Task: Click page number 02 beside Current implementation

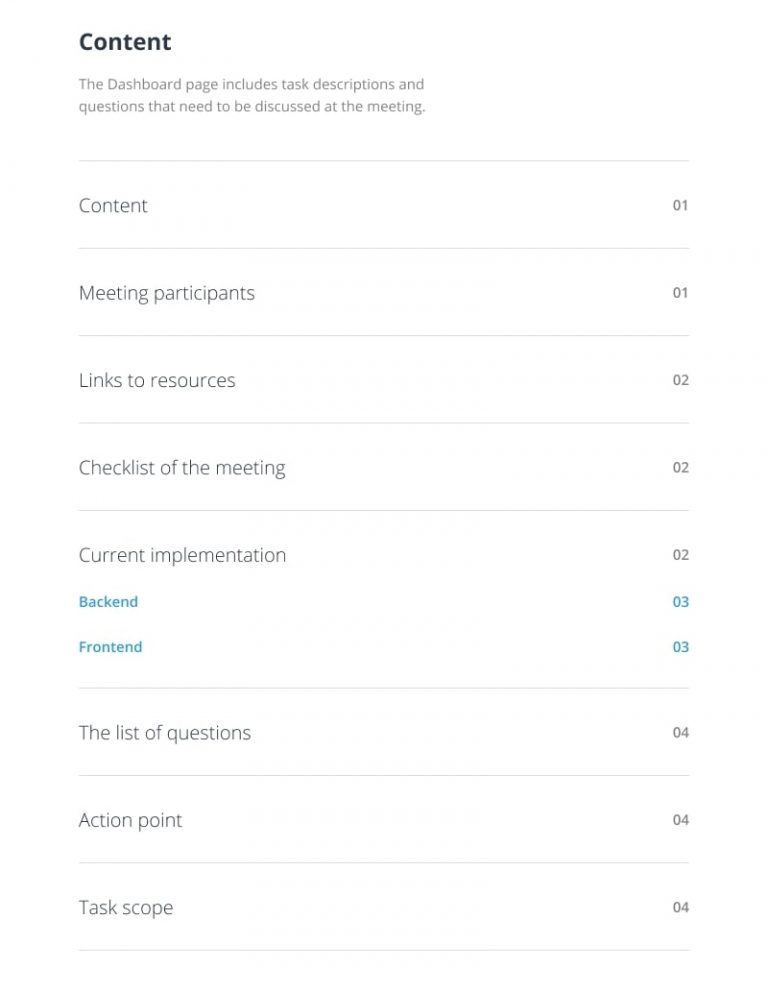Action: [x=680, y=555]
